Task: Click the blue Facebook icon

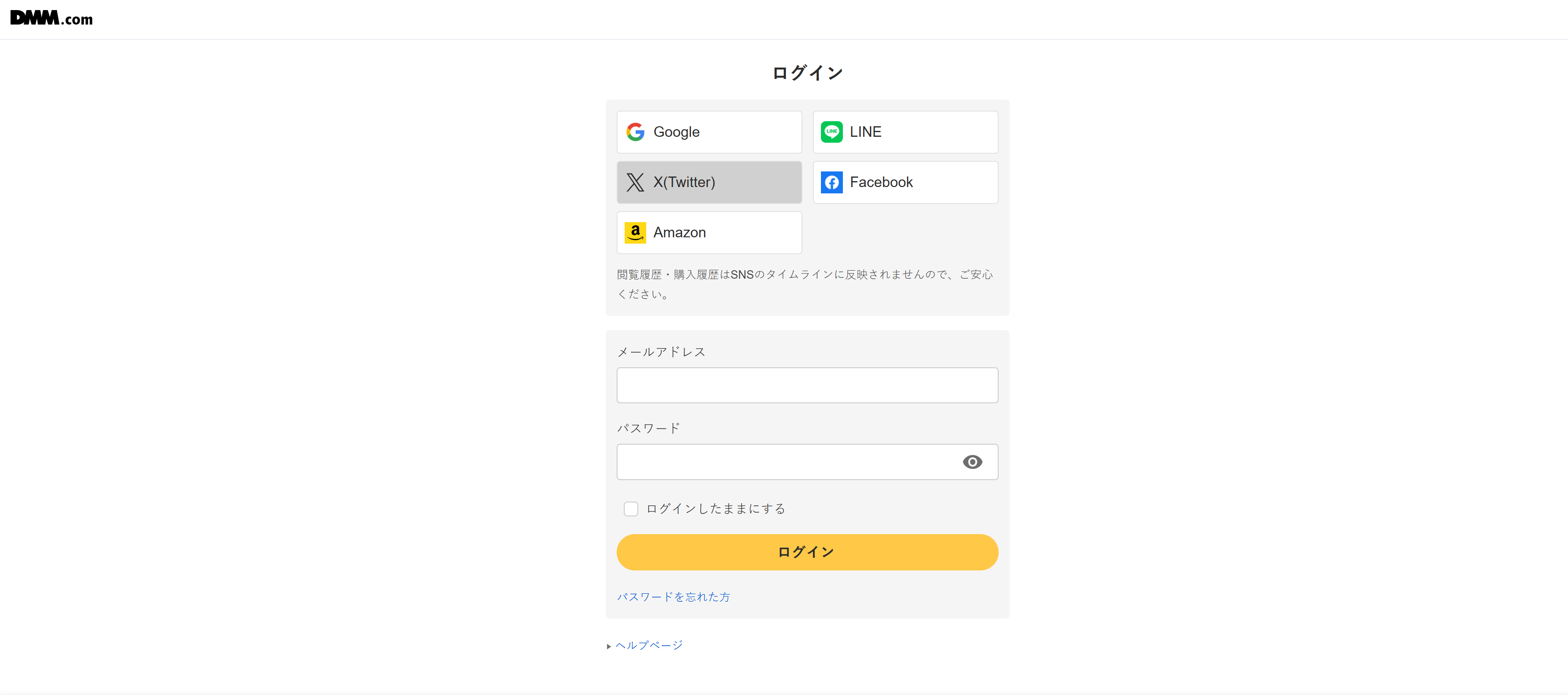Action: (x=831, y=182)
